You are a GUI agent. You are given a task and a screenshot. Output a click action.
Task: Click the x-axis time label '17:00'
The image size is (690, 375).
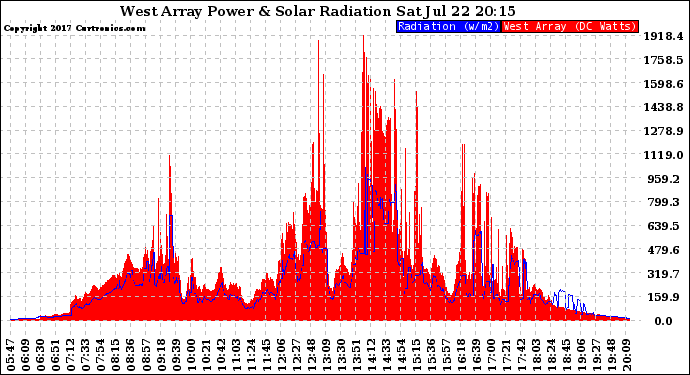tap(491, 355)
